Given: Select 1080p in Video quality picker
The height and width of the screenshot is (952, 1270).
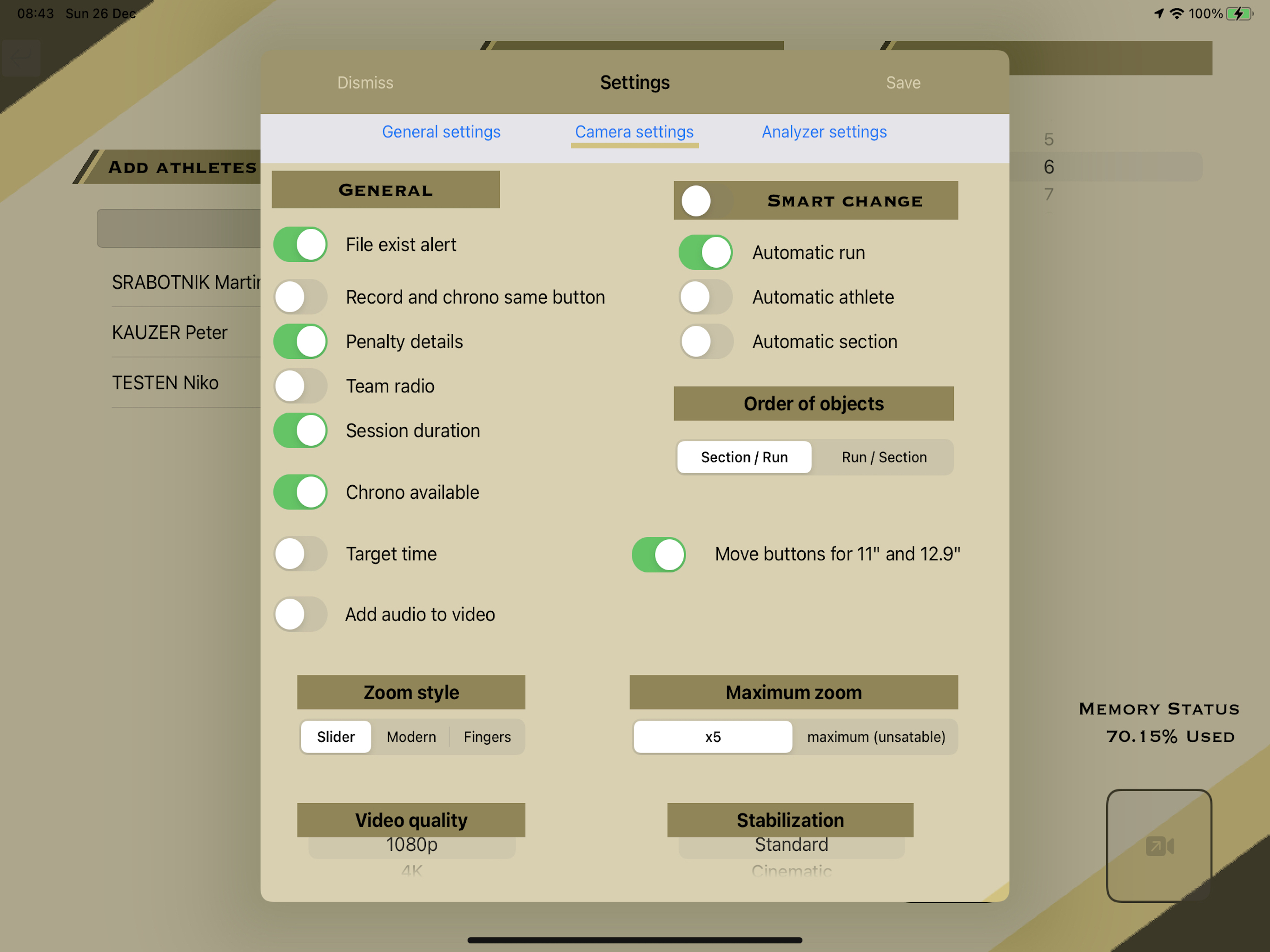Looking at the screenshot, I should pyautogui.click(x=412, y=845).
